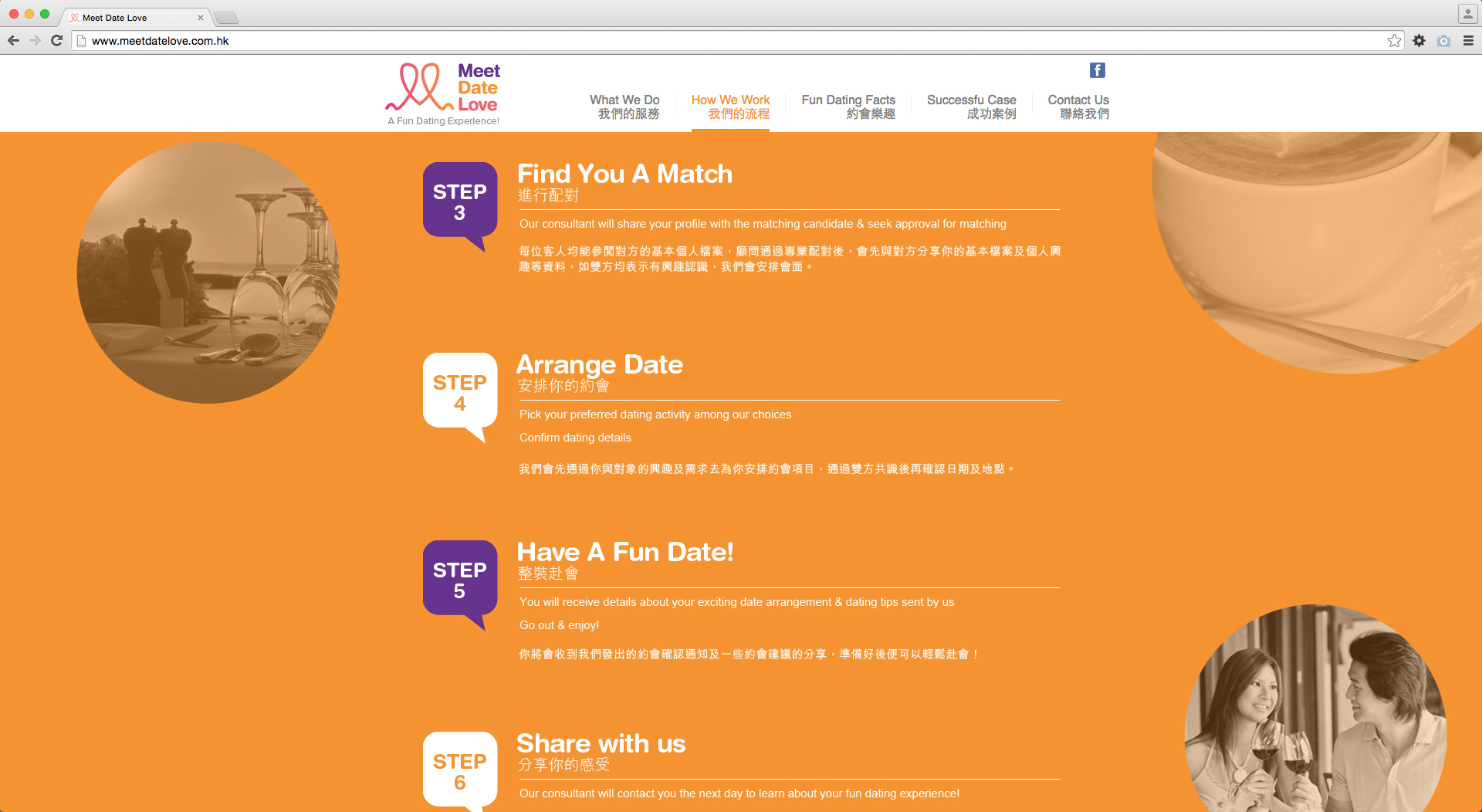This screenshot has height=812, width=1482.
Task: Go to Fun Dating Facts
Action: [x=848, y=107]
